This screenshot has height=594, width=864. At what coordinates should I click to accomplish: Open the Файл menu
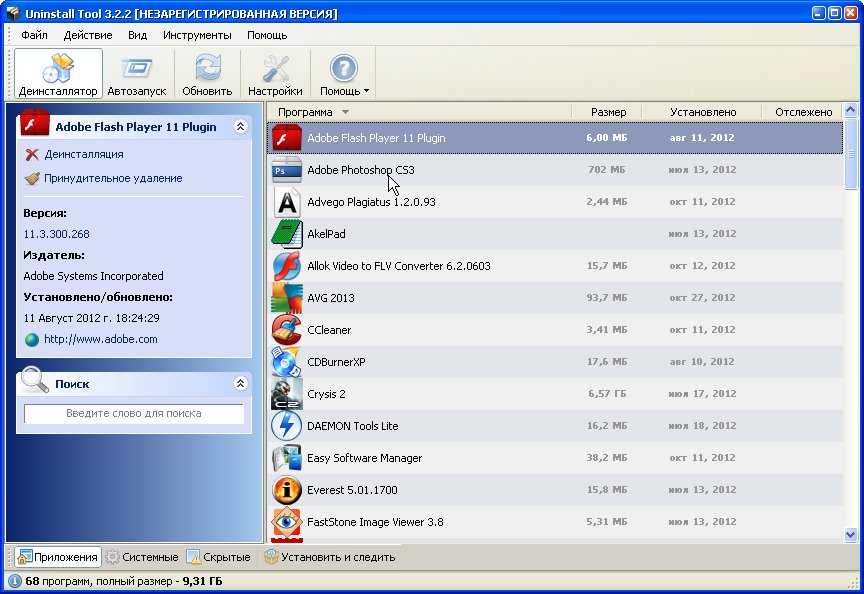pyautogui.click(x=34, y=35)
